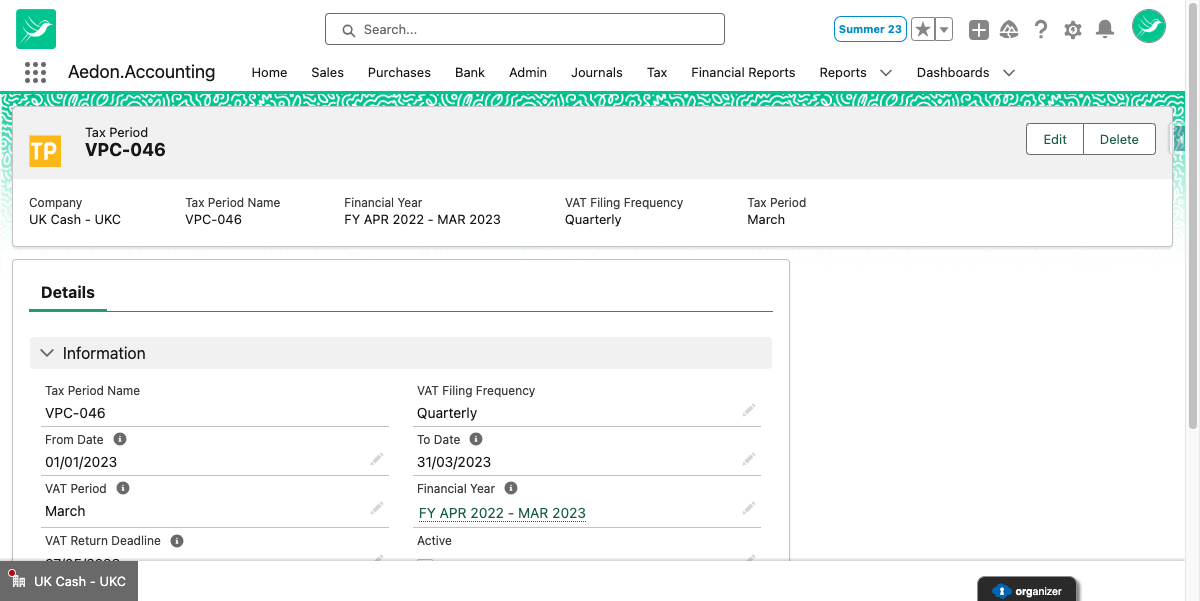Click the Summer 23 release badge
1200x601 pixels.
(870, 29)
